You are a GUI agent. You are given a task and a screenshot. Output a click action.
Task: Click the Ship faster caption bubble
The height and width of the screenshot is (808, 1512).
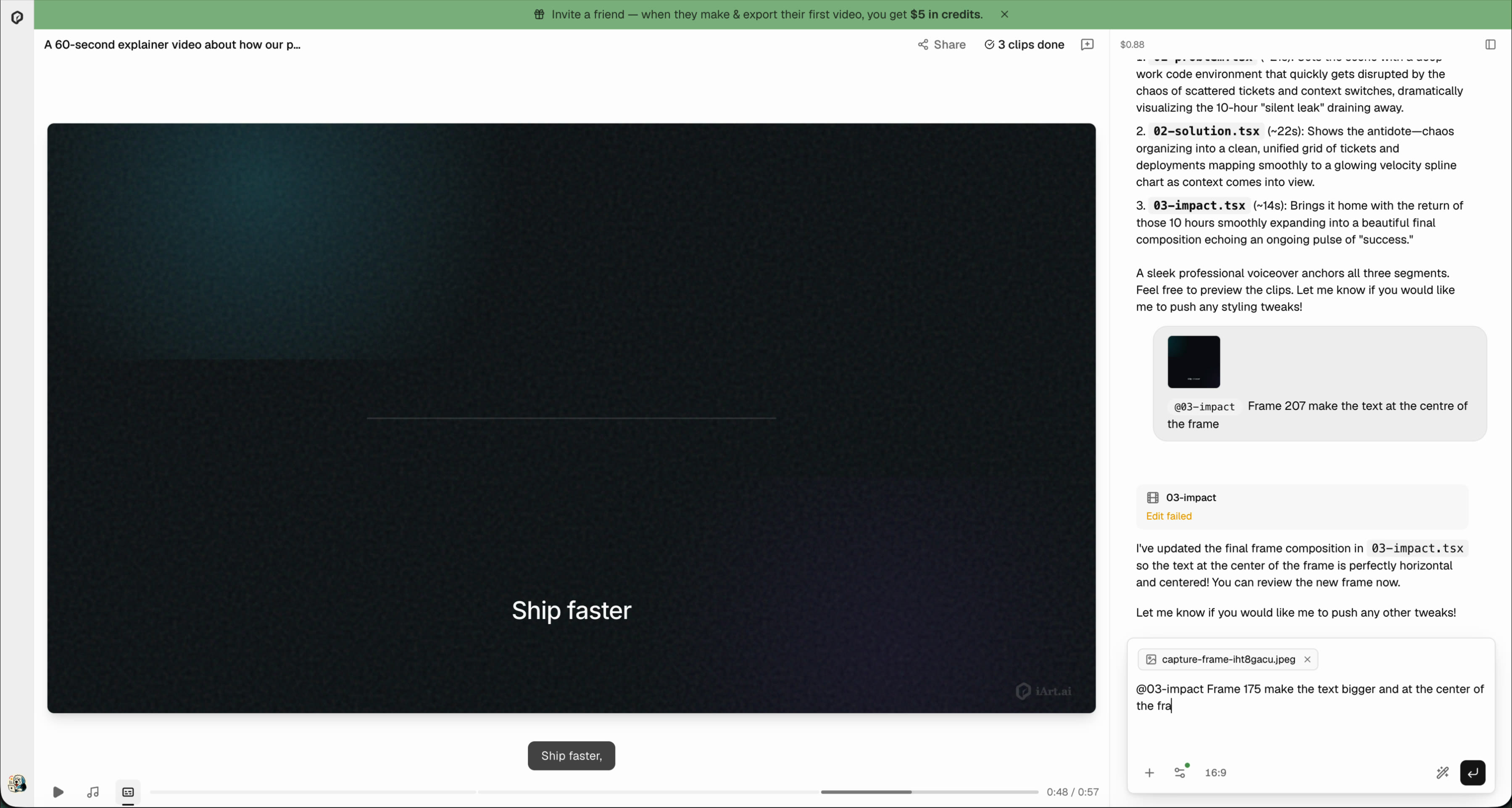click(571, 756)
